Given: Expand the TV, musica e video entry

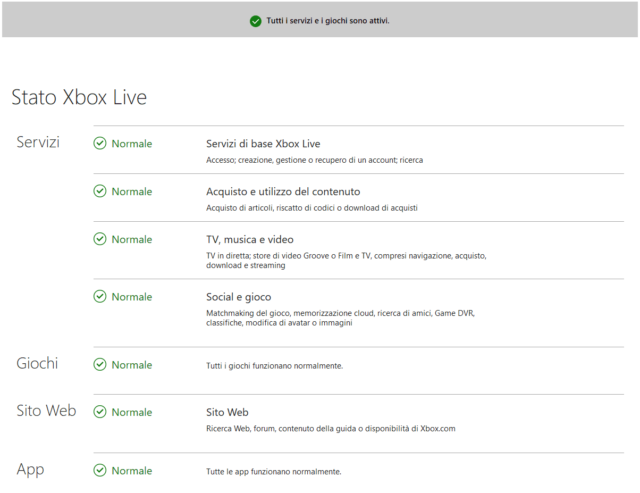Looking at the screenshot, I should [x=249, y=240].
